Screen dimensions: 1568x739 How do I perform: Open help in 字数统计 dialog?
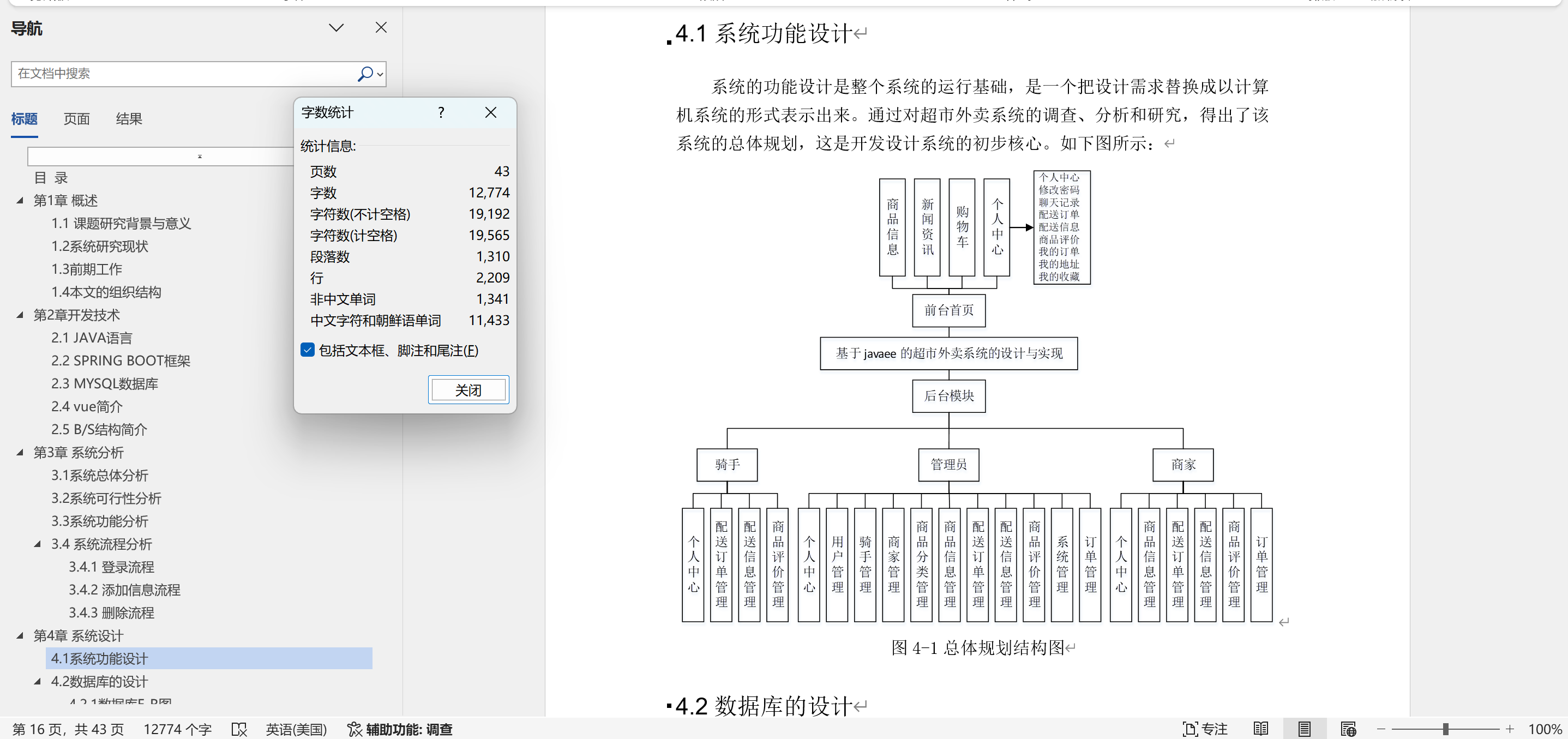441,112
